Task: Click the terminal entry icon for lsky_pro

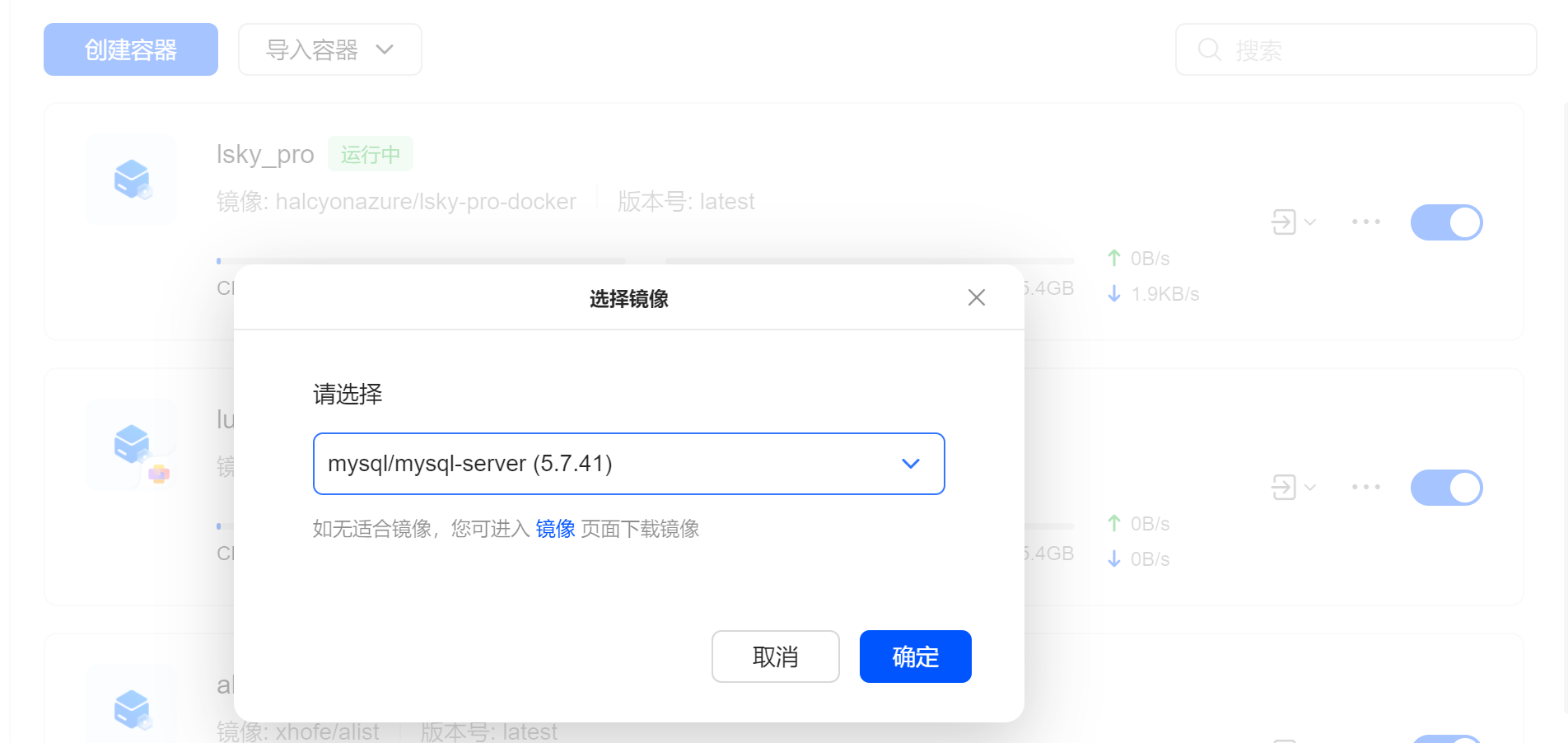Action: click(1284, 222)
